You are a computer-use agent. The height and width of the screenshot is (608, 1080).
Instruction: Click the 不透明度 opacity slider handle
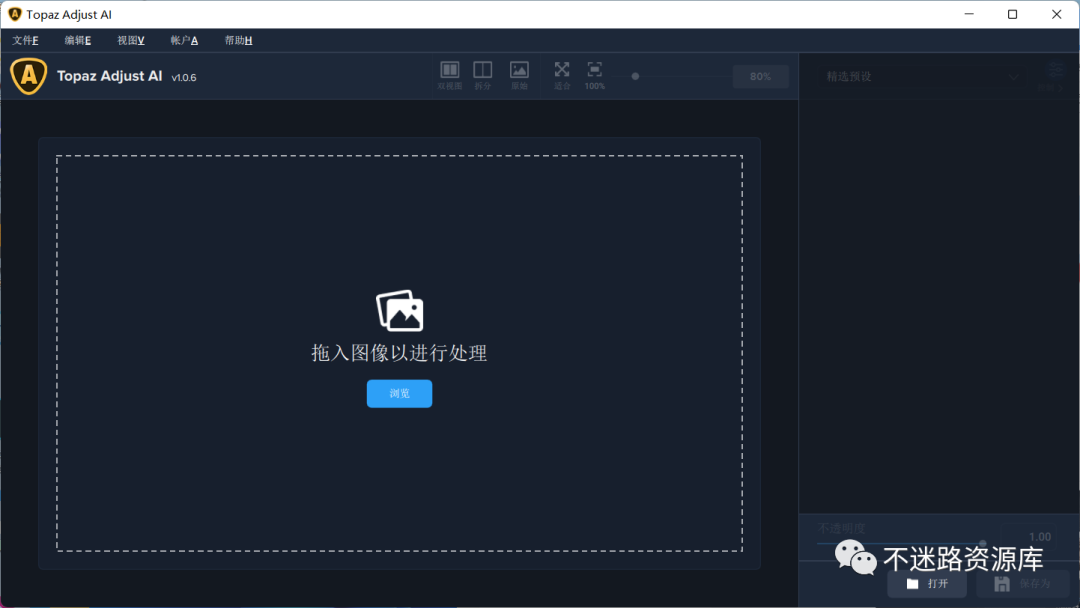983,543
